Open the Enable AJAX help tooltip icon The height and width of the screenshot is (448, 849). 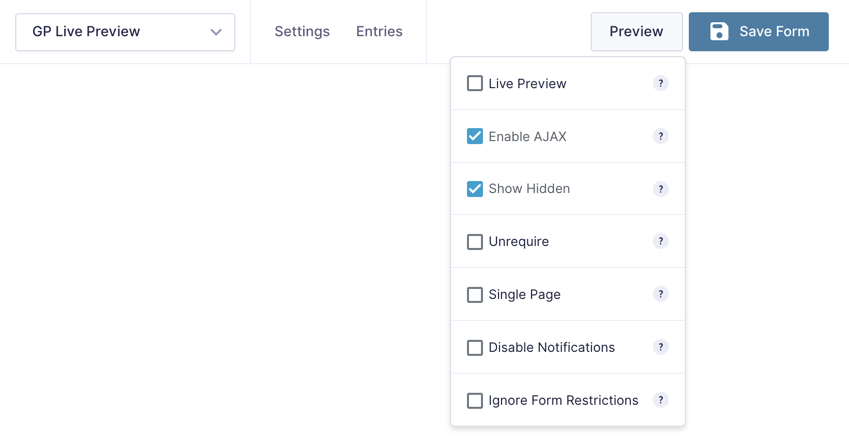point(660,137)
